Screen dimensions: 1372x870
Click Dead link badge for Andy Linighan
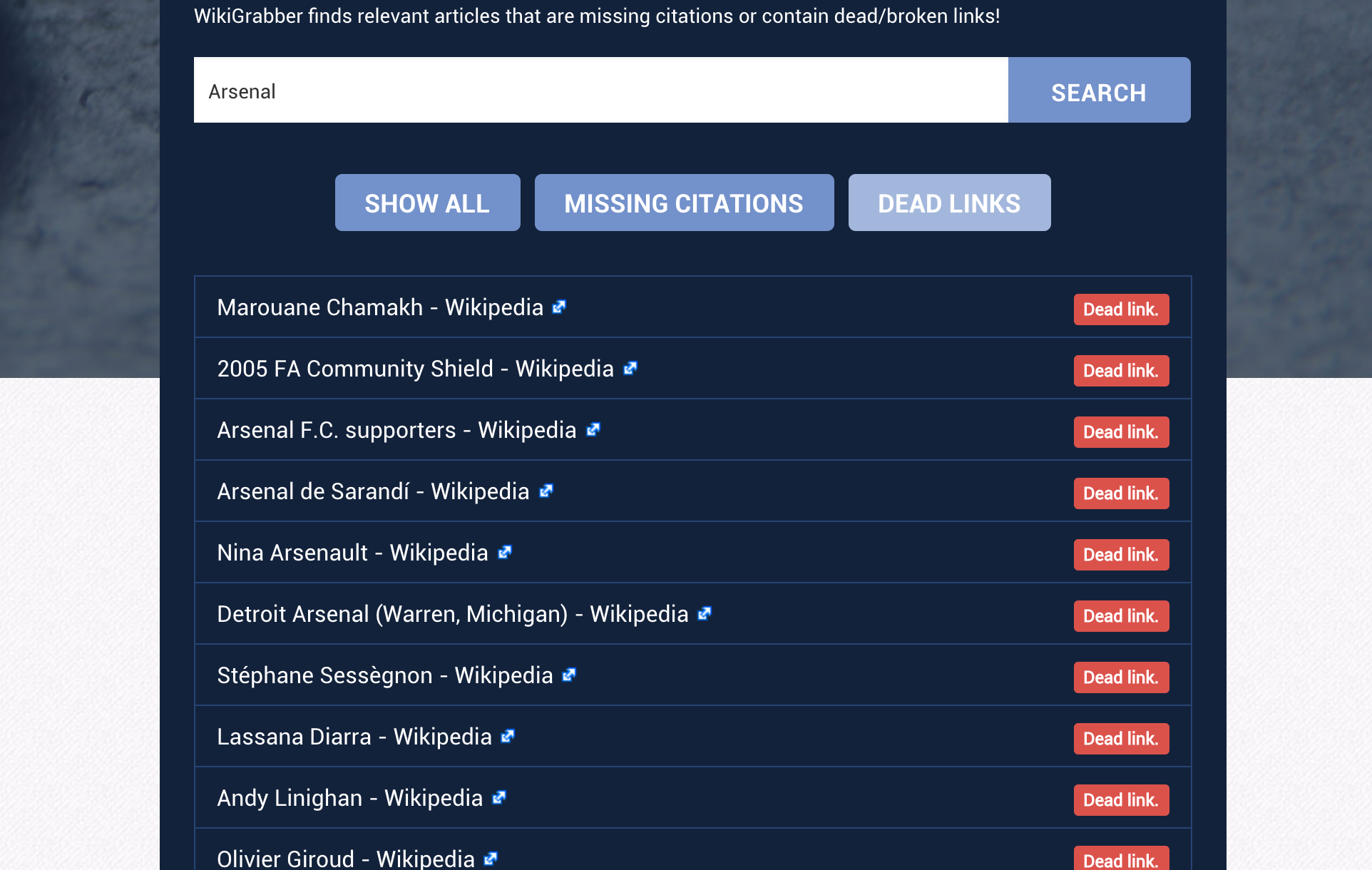(1121, 800)
